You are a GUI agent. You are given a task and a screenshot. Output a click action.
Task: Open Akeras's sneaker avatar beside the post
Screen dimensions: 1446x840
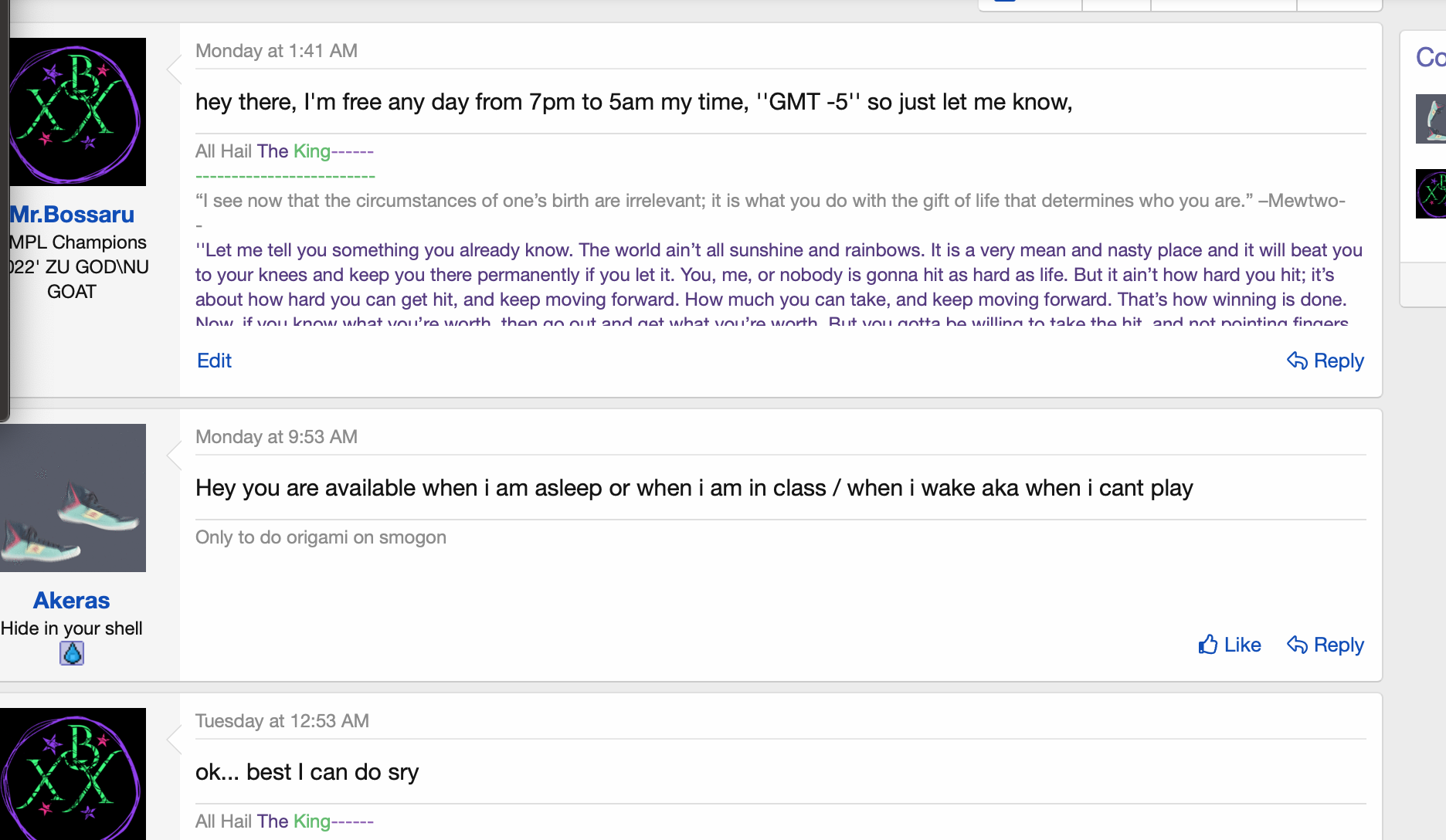pyautogui.click(x=73, y=498)
